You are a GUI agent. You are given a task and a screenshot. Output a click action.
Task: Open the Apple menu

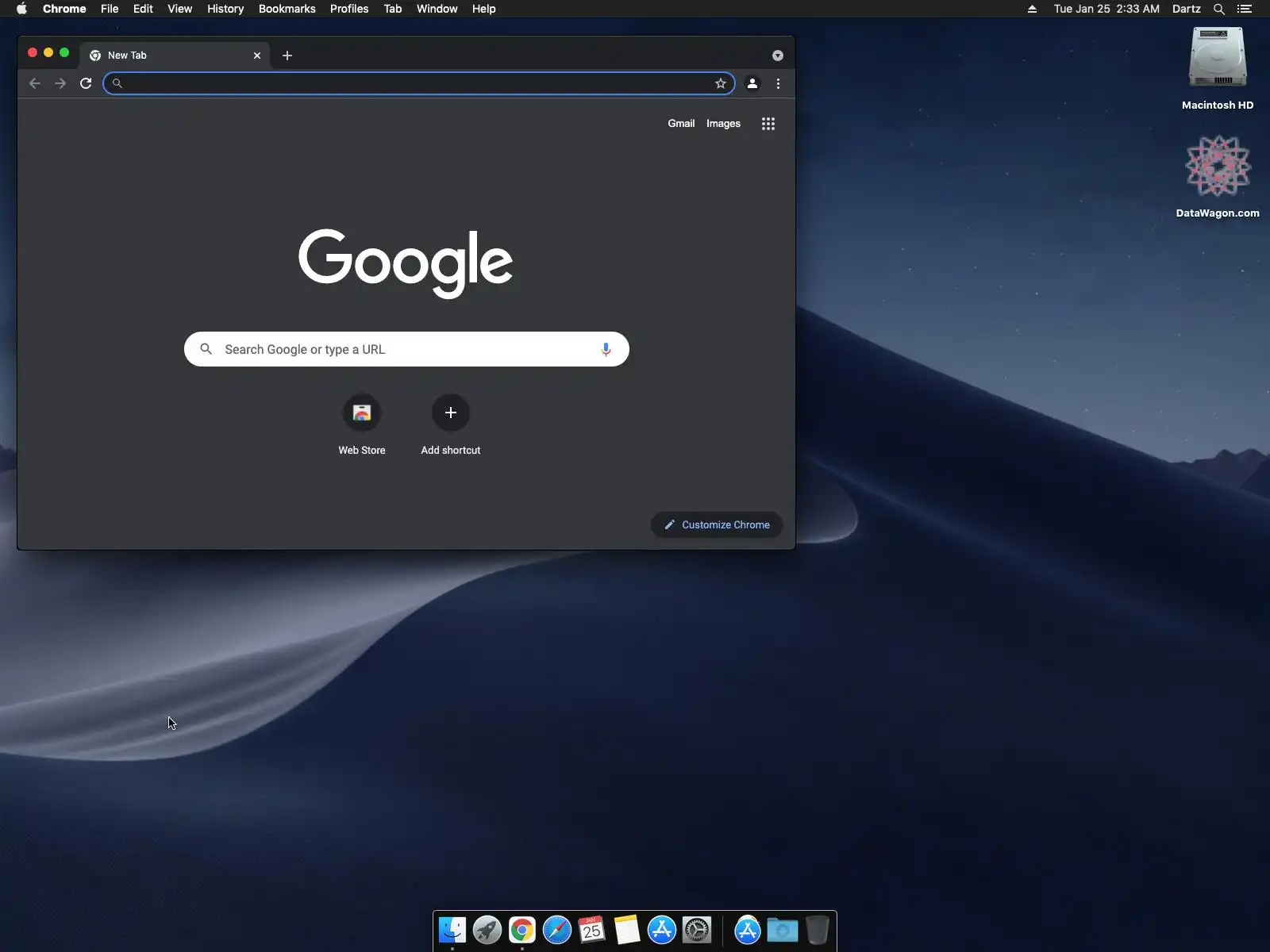pyautogui.click(x=21, y=9)
